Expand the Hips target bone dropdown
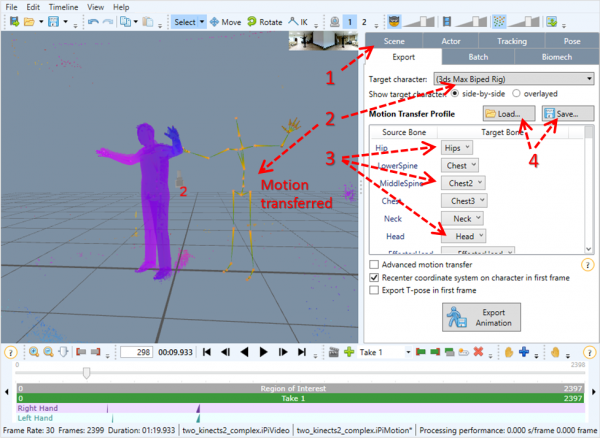600x438 pixels. coord(457,148)
